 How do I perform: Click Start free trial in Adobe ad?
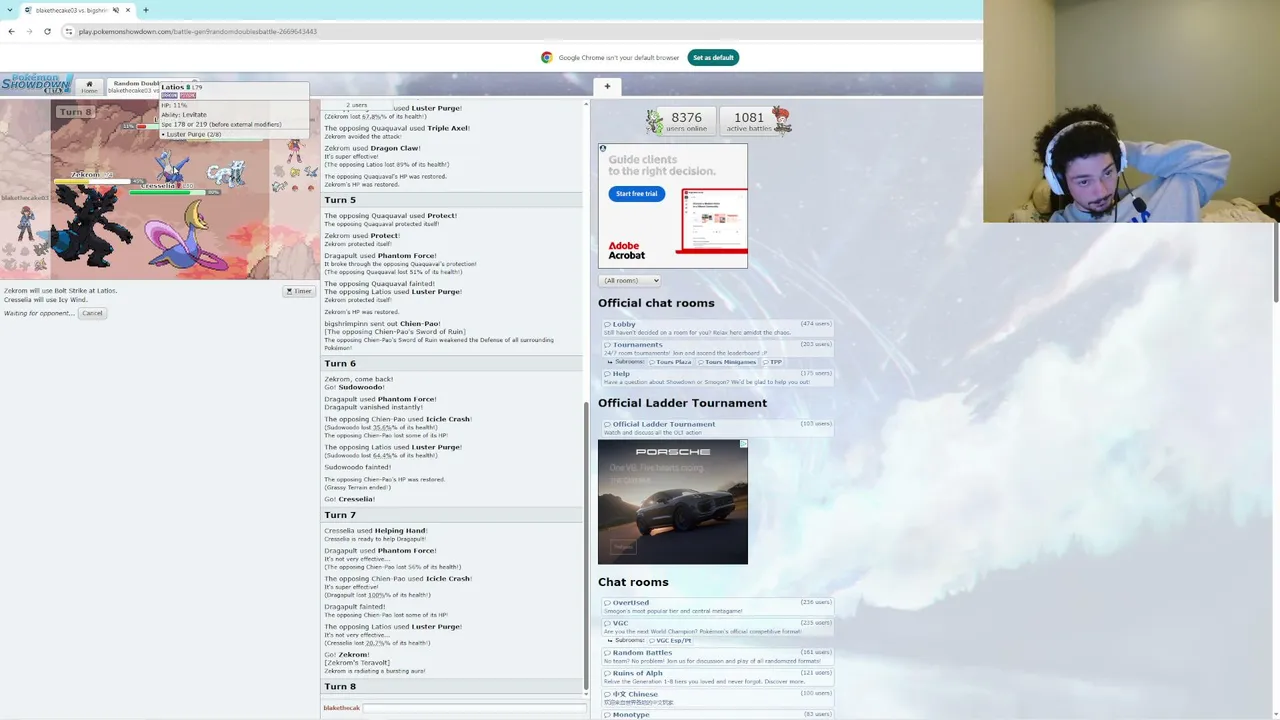[x=636, y=193]
